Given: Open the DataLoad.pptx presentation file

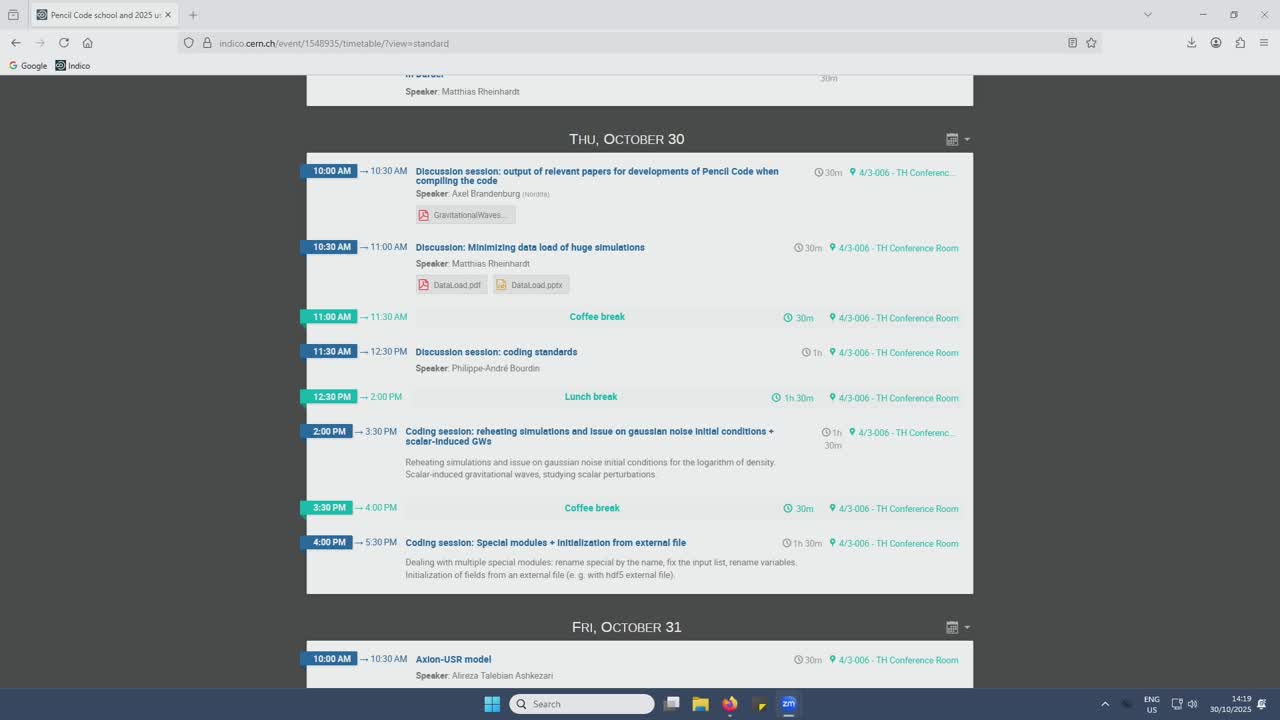Looking at the screenshot, I should click(x=531, y=285).
